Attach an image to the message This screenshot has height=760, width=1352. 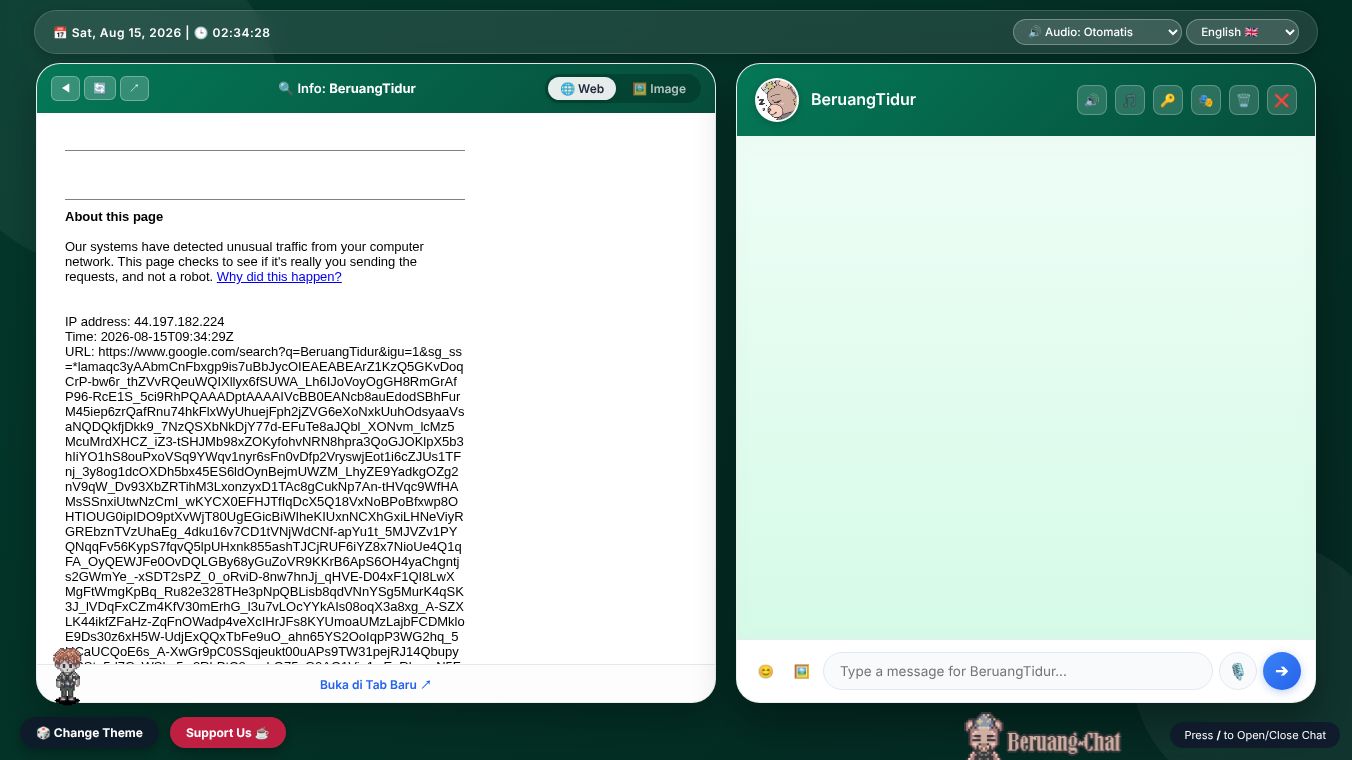click(x=801, y=671)
